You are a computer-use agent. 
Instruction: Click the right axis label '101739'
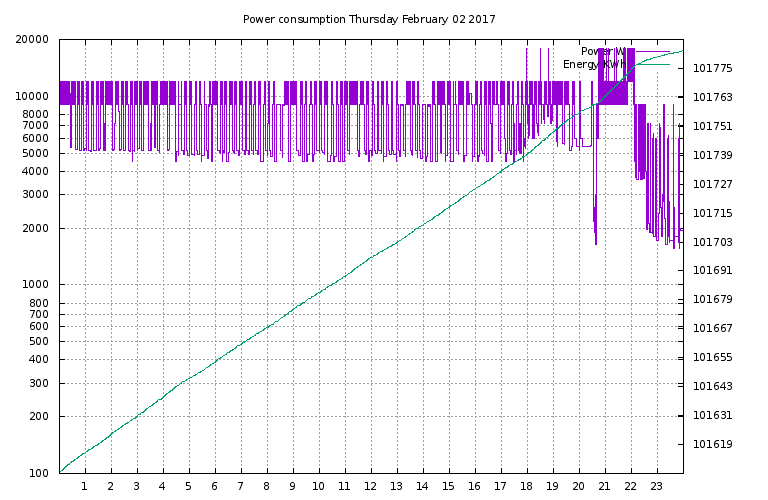click(x=713, y=155)
